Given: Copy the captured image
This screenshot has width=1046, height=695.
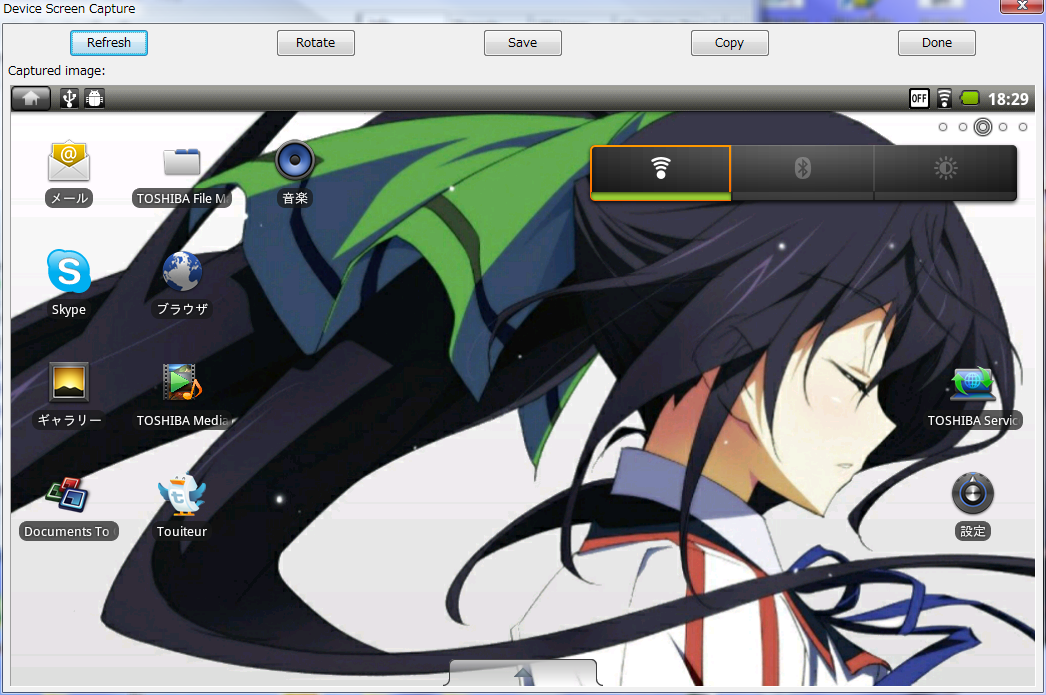Looking at the screenshot, I should click(x=729, y=43).
